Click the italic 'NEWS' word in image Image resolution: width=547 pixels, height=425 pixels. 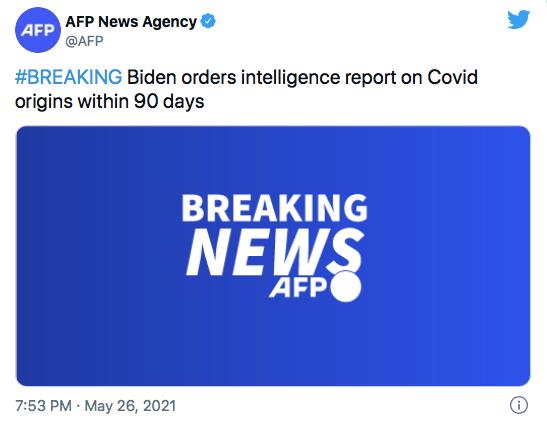274,252
